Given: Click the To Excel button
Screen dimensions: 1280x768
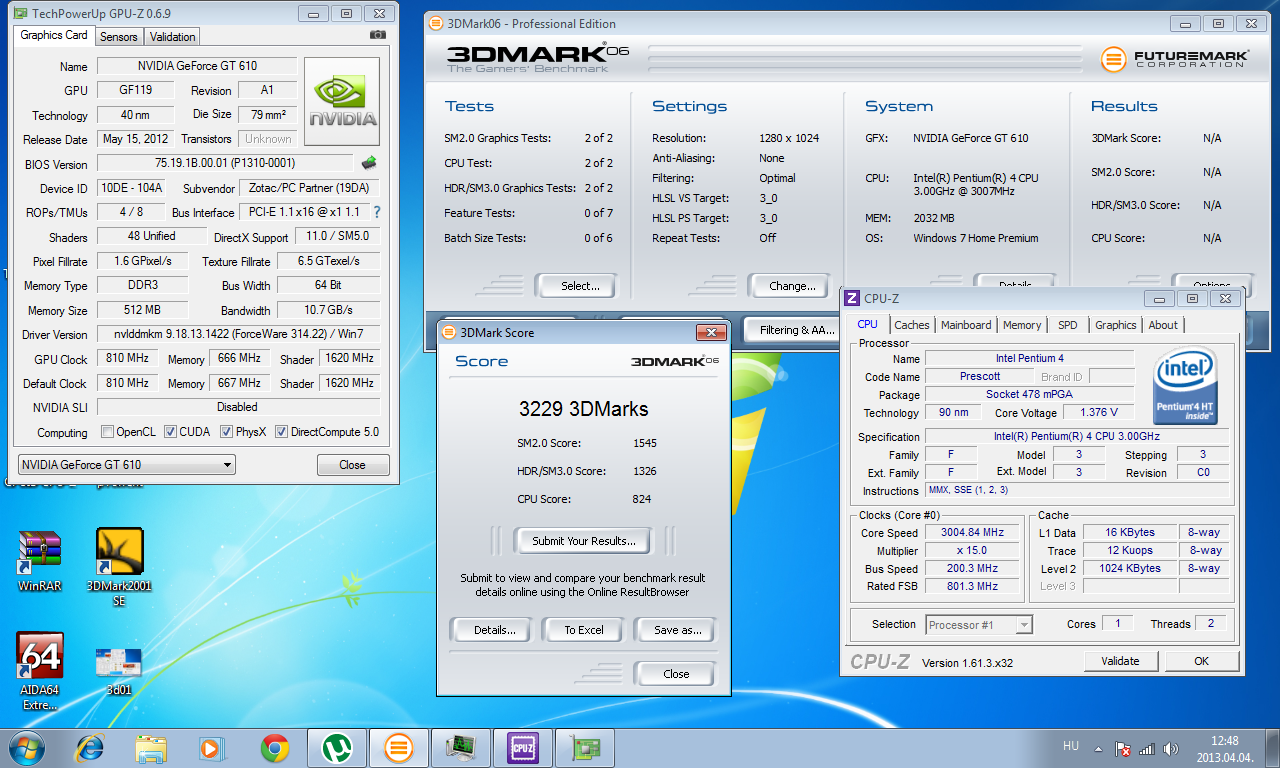Looking at the screenshot, I should [x=584, y=630].
